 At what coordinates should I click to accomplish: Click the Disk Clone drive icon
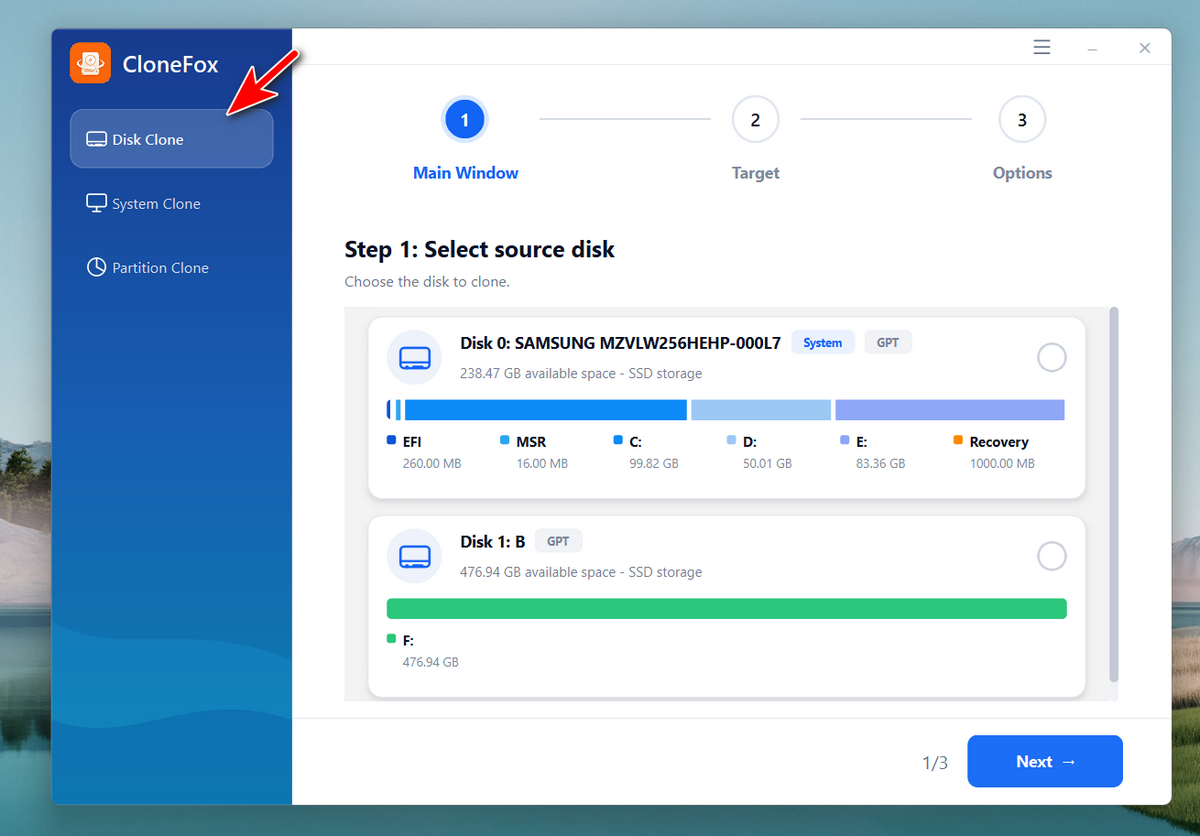pyautogui.click(x=97, y=139)
